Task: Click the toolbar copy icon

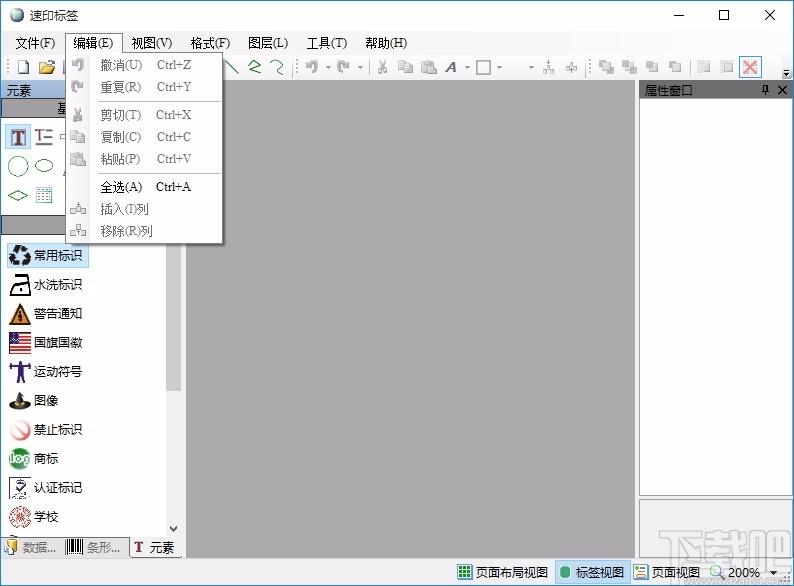Action: [x=405, y=67]
